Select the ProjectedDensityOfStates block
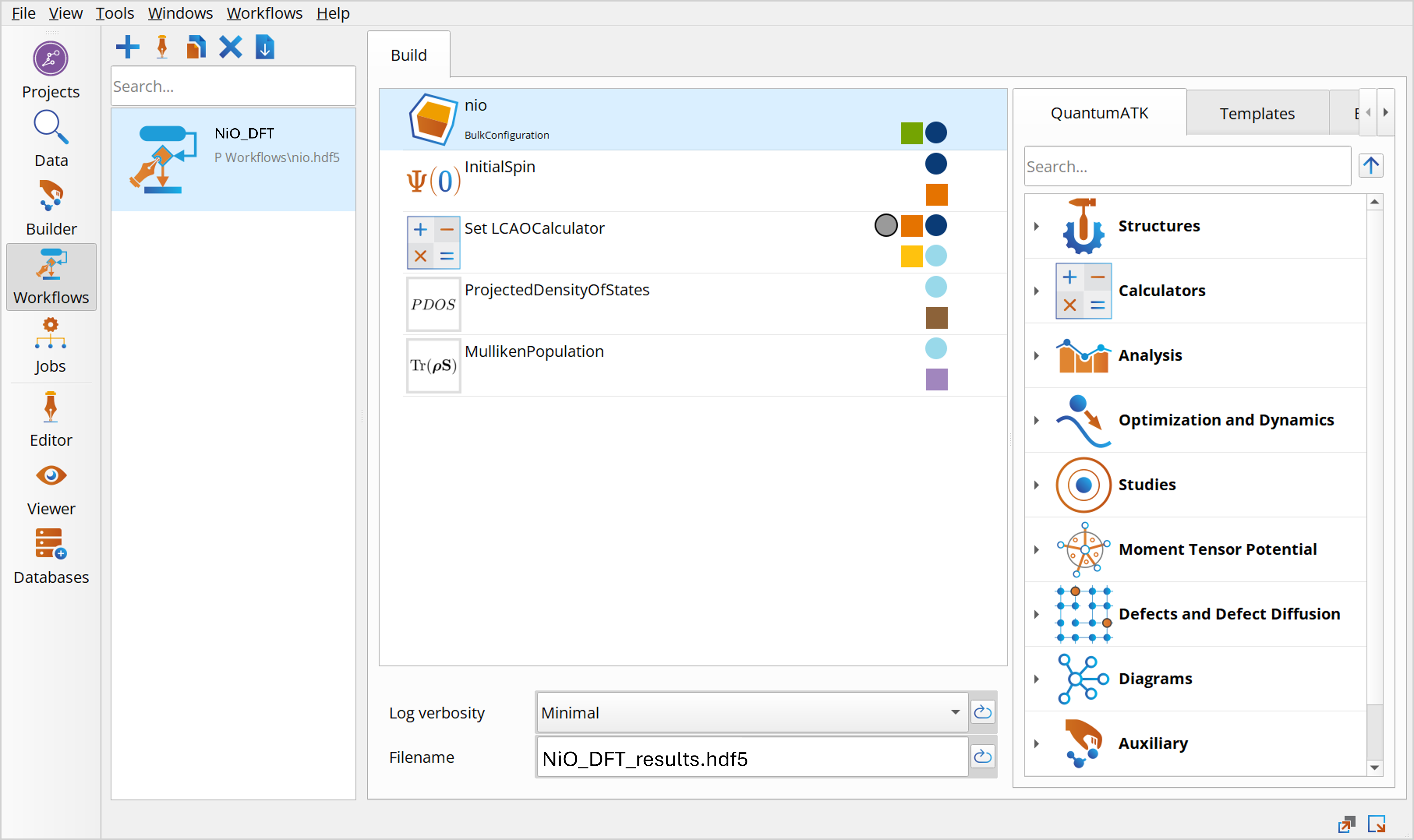This screenshot has height=840, width=1414. tap(557, 290)
